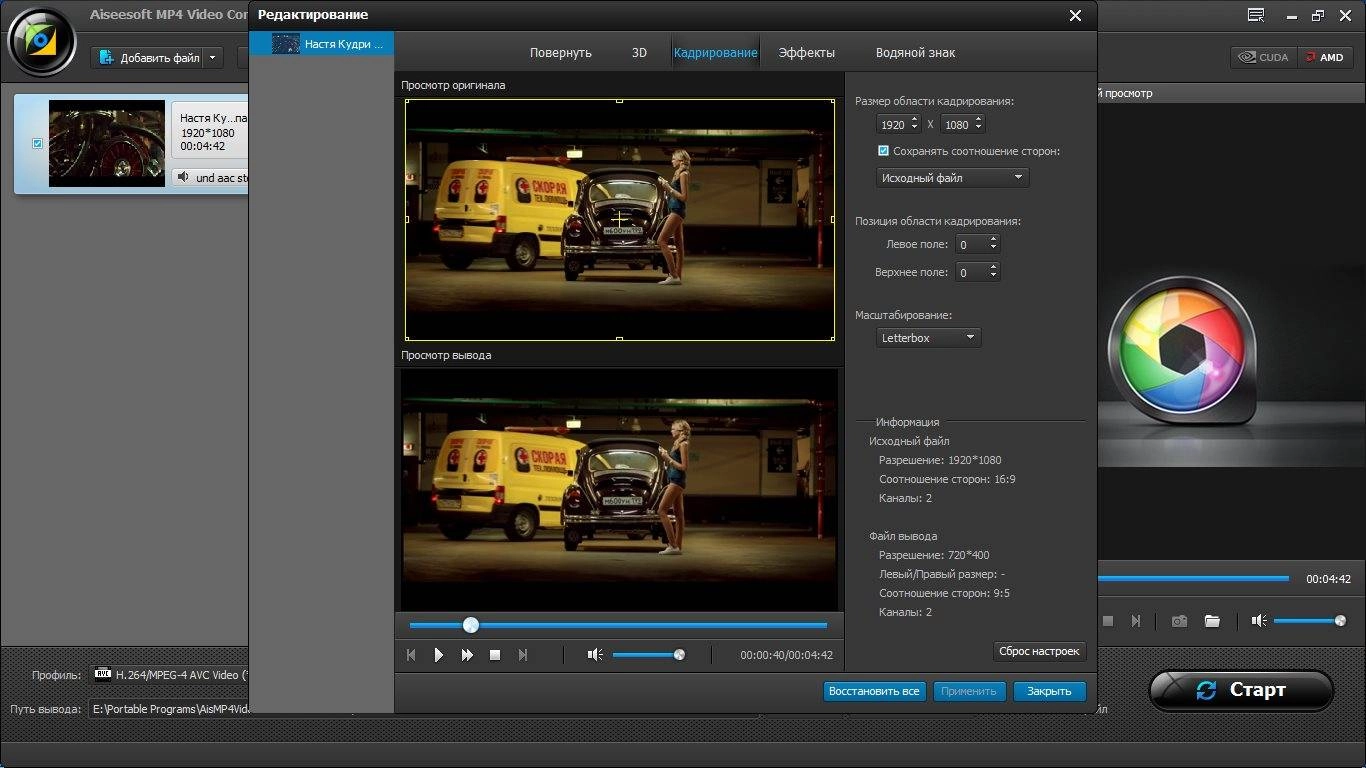The height and width of the screenshot is (768, 1366).
Task: Increase 'Левое поле' value with up arrow
Action: (993, 240)
